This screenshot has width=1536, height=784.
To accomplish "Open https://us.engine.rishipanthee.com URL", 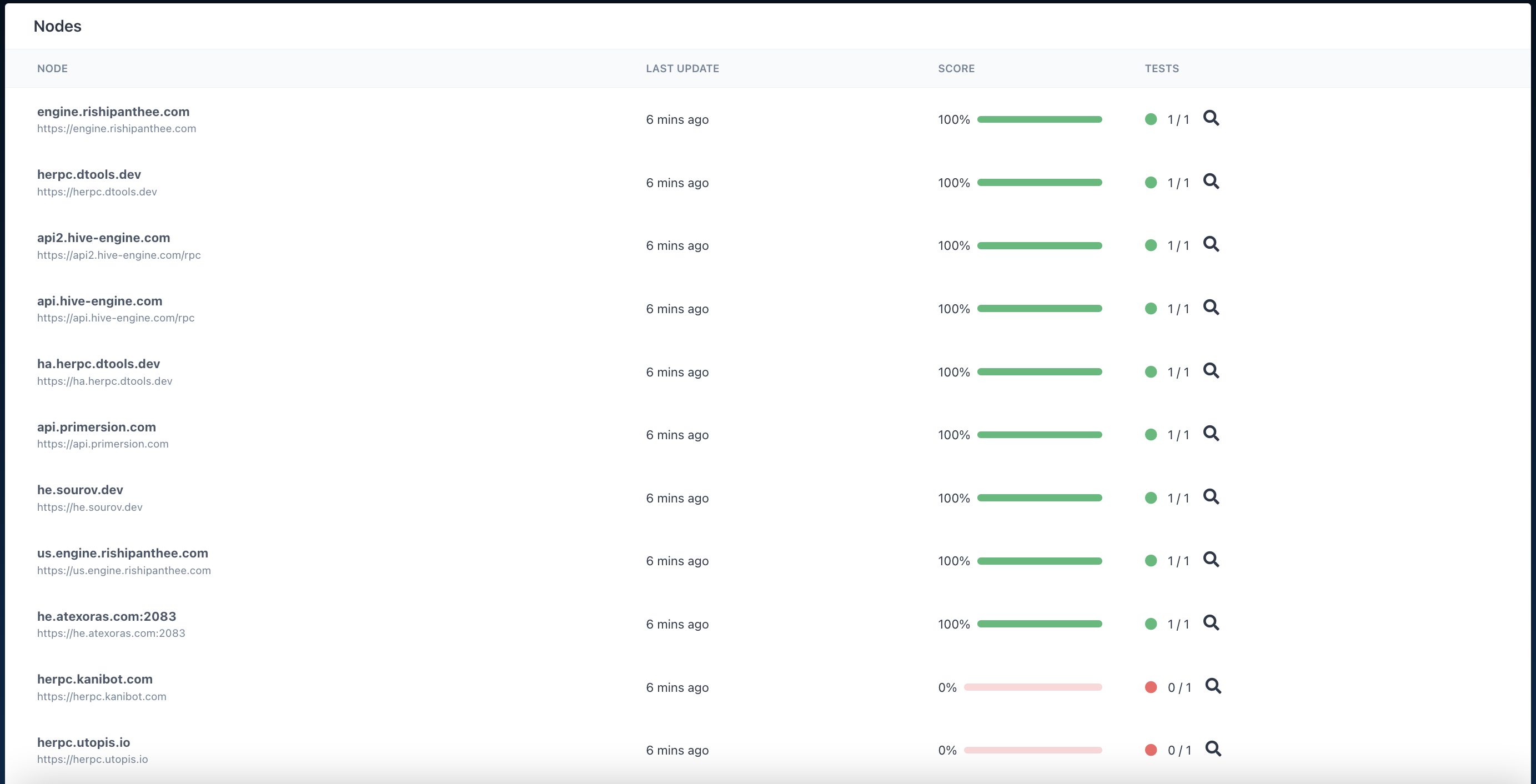I will 124,571.
